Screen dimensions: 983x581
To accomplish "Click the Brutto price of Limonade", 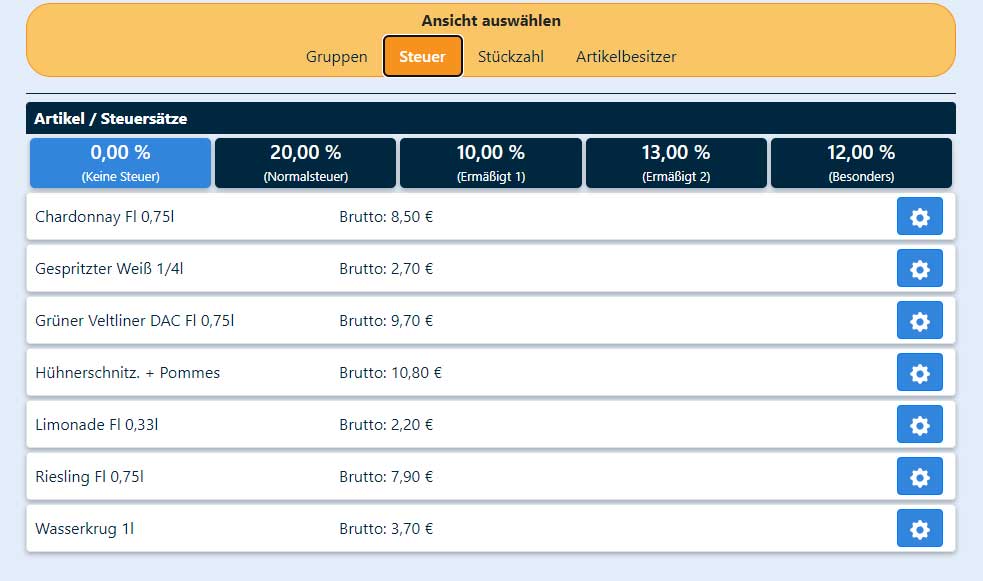I will click(386, 425).
